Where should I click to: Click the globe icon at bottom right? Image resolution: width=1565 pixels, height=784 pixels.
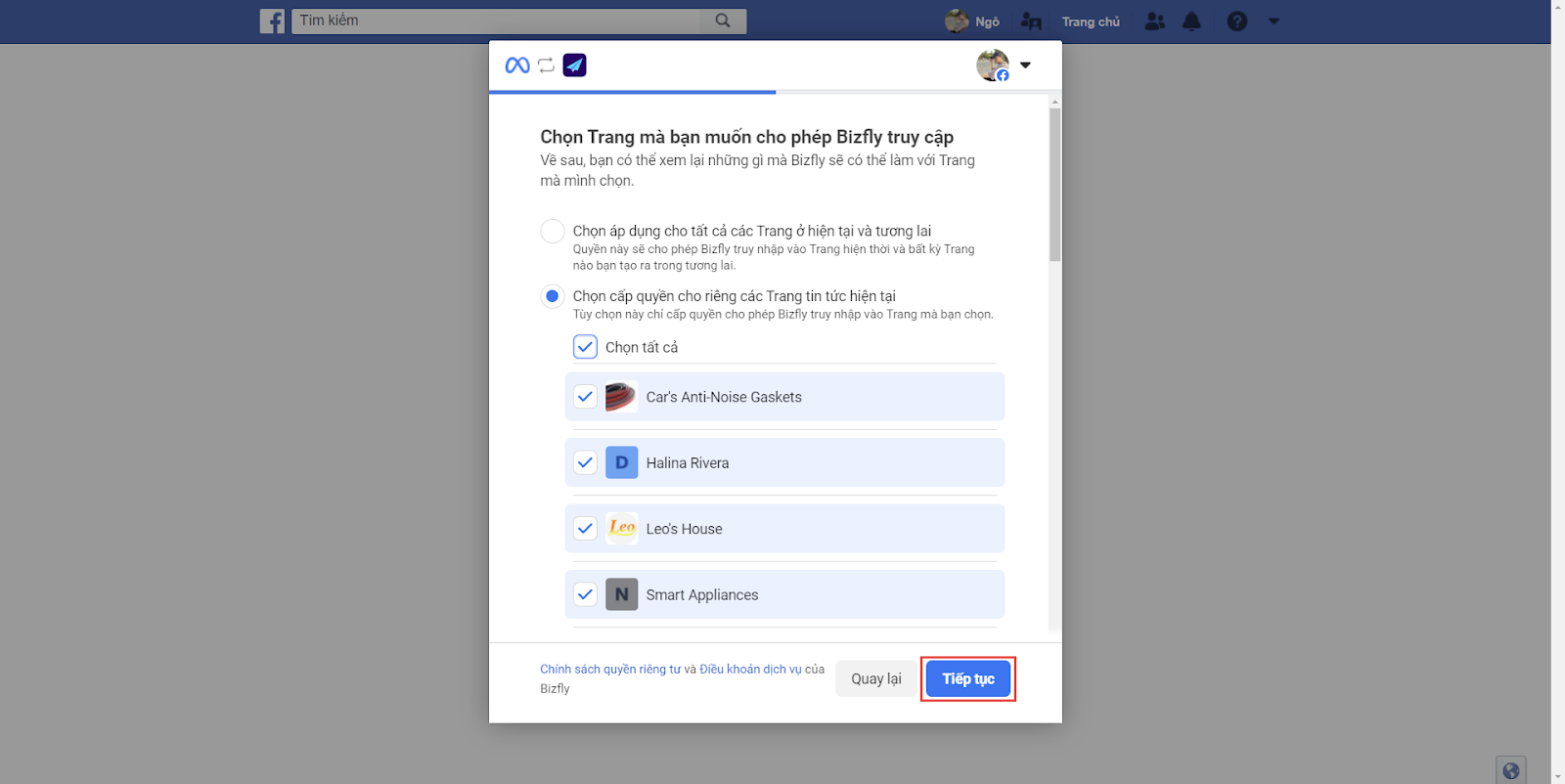[1511, 770]
